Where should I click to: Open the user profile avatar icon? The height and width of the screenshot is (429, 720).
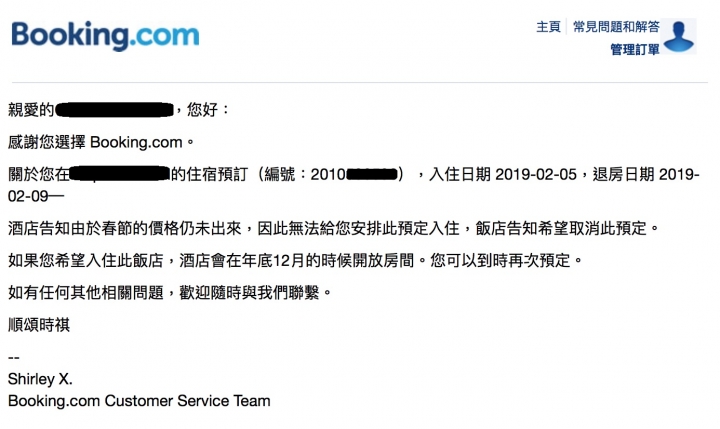pos(679,36)
